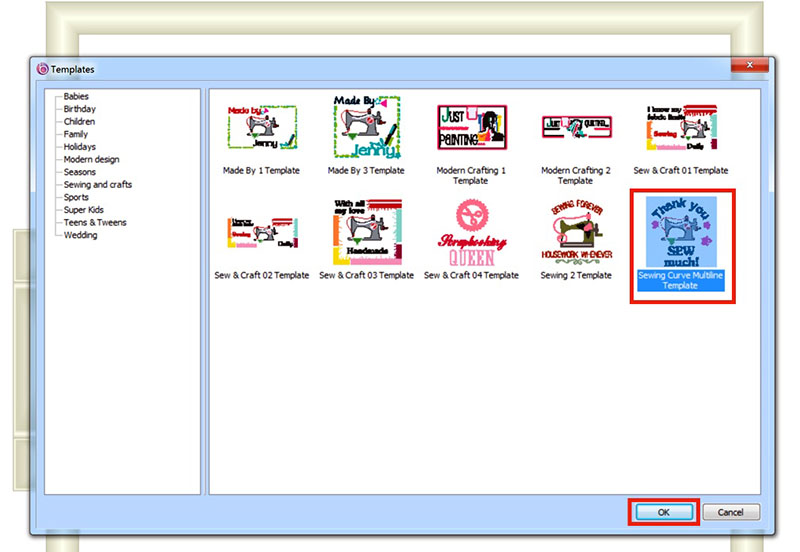Select Modern Crafting 2 Template thumbnail
800x552 pixels.
575,129
